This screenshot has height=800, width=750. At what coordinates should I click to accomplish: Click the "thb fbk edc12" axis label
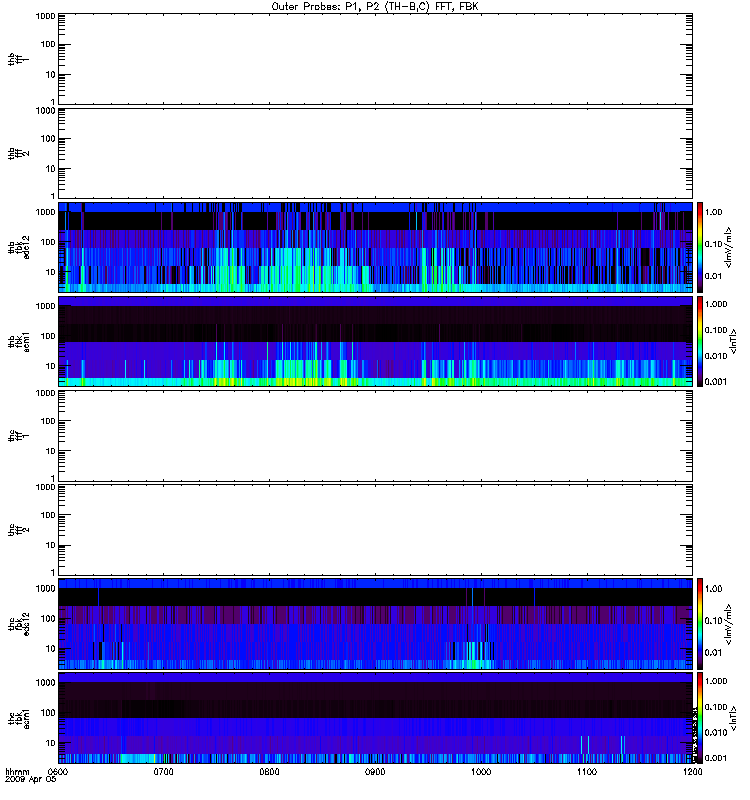point(18,247)
